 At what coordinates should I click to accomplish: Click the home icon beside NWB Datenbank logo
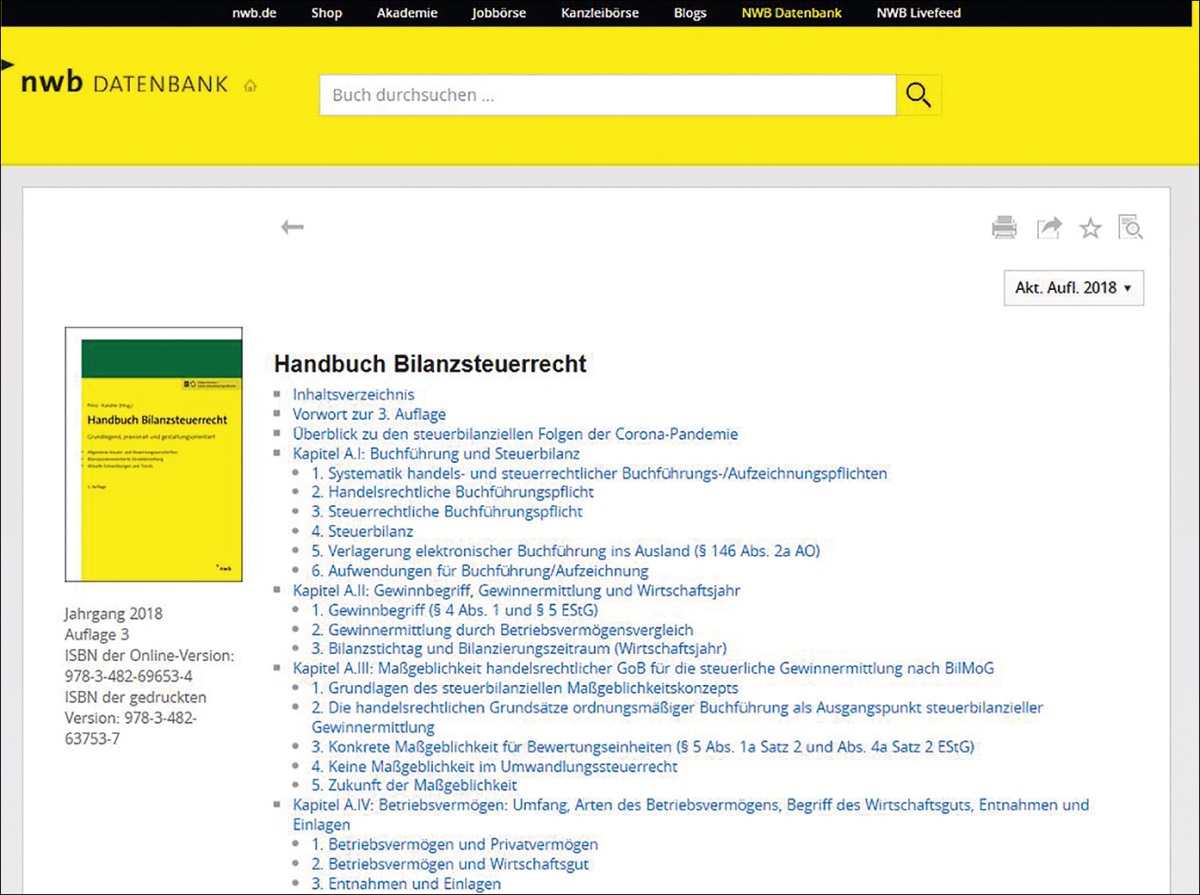tap(250, 86)
